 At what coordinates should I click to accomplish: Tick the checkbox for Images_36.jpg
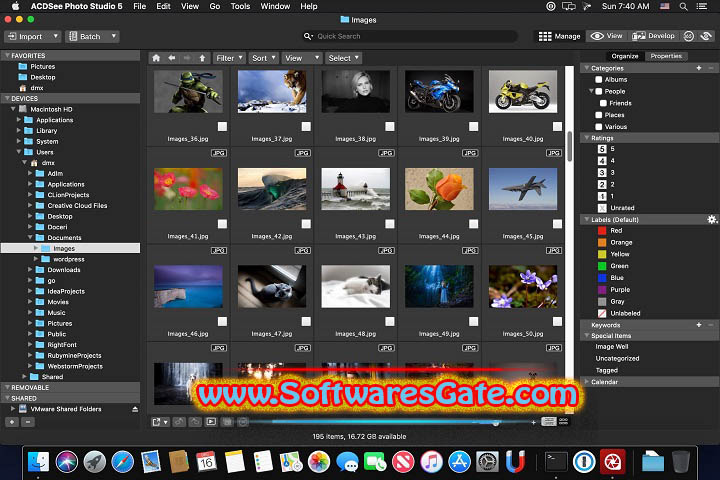click(222, 126)
